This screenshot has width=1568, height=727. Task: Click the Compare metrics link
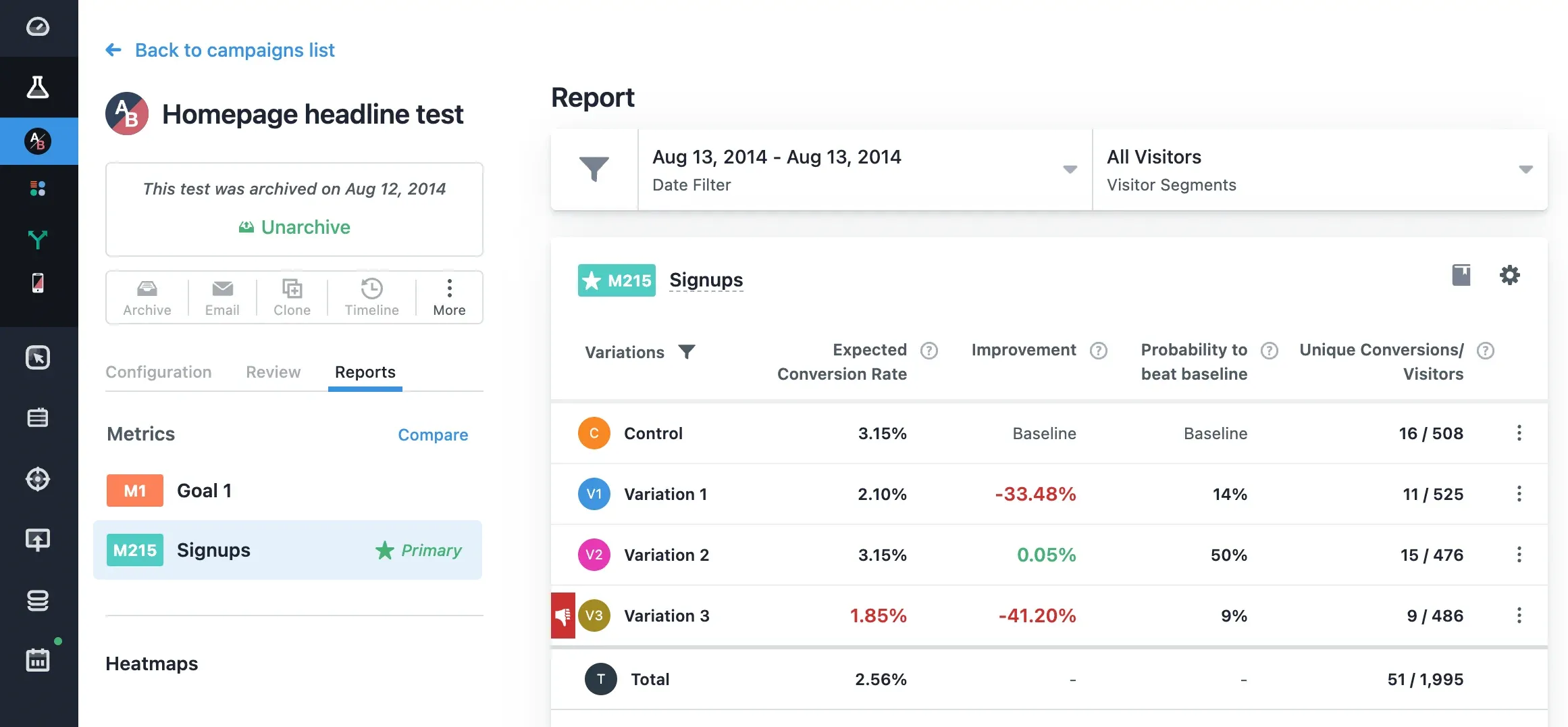click(x=433, y=434)
